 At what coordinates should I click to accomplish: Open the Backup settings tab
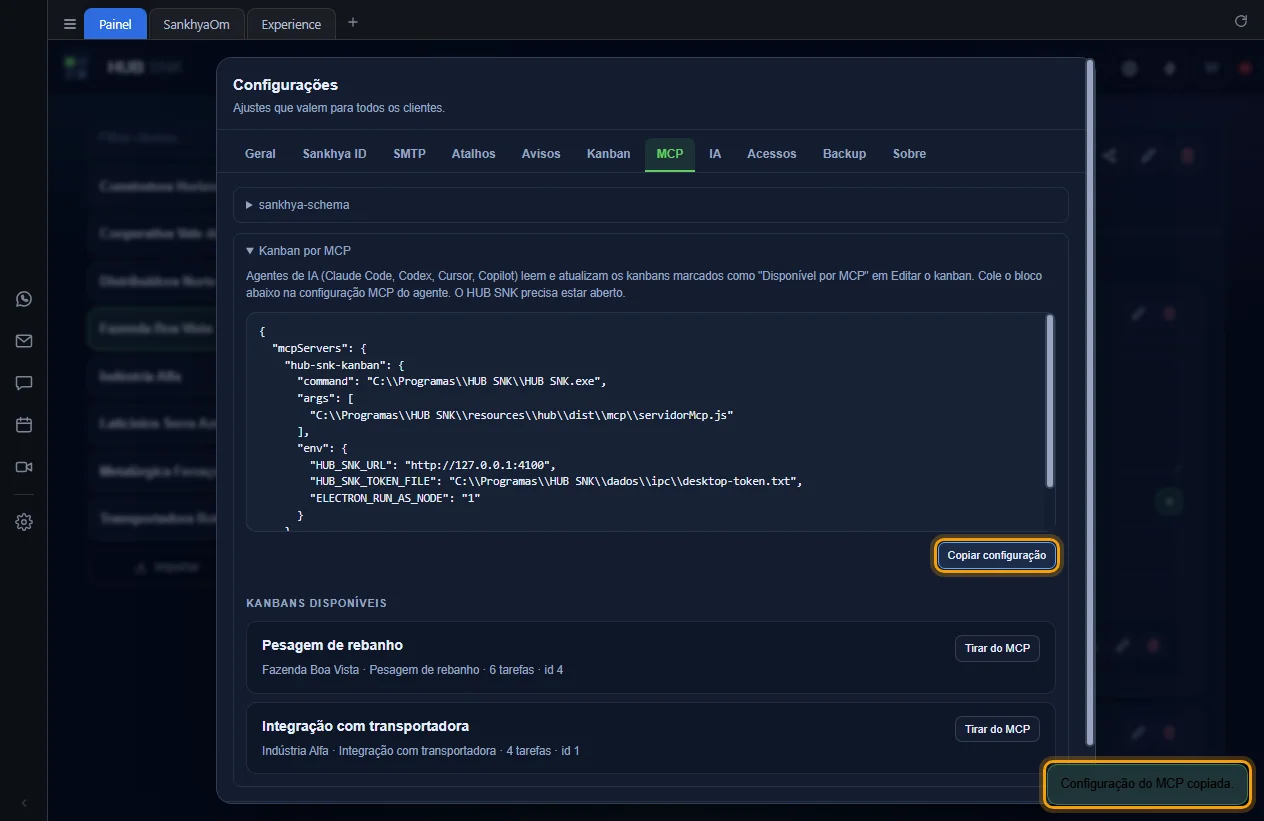(x=844, y=154)
